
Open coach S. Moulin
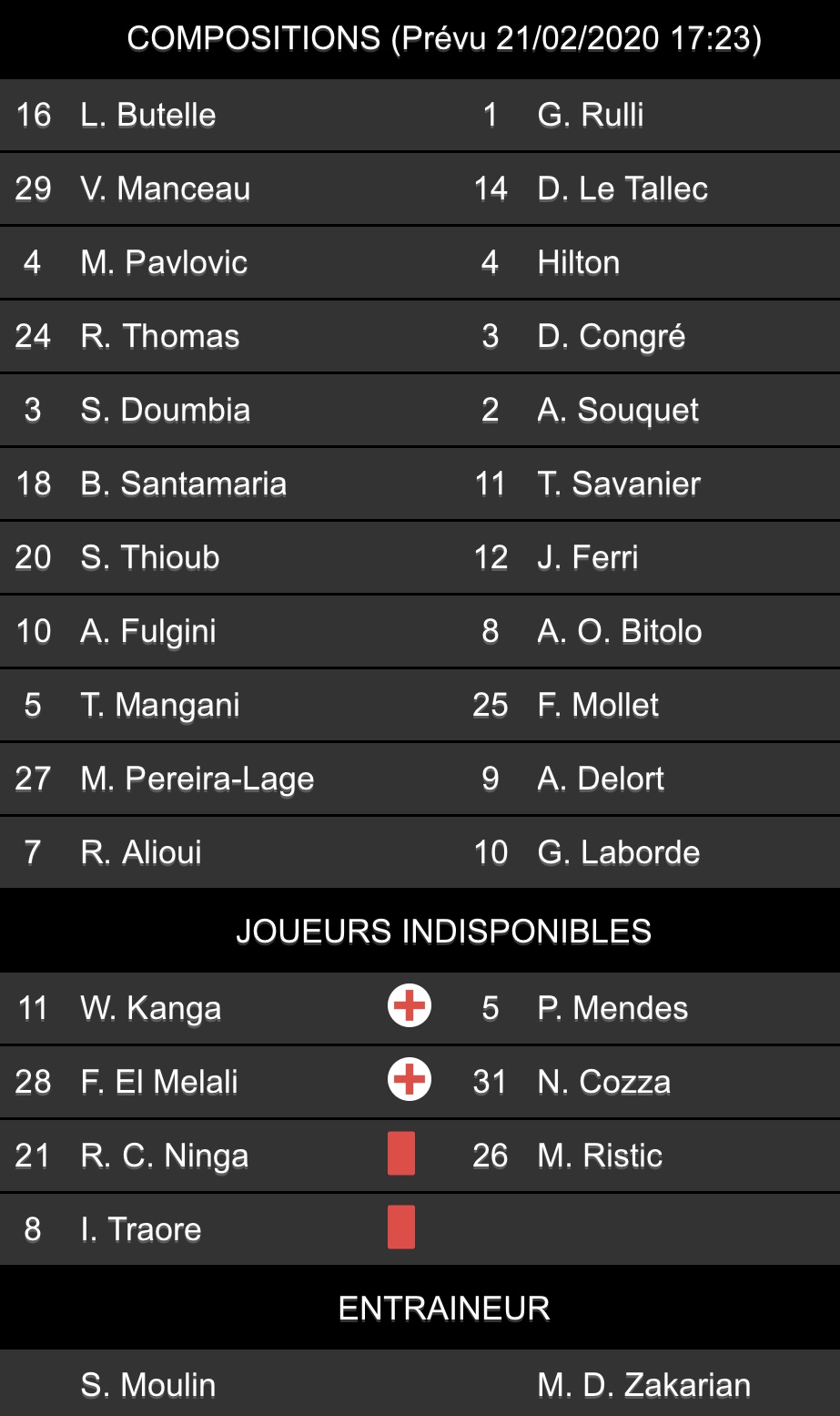pos(148,1384)
